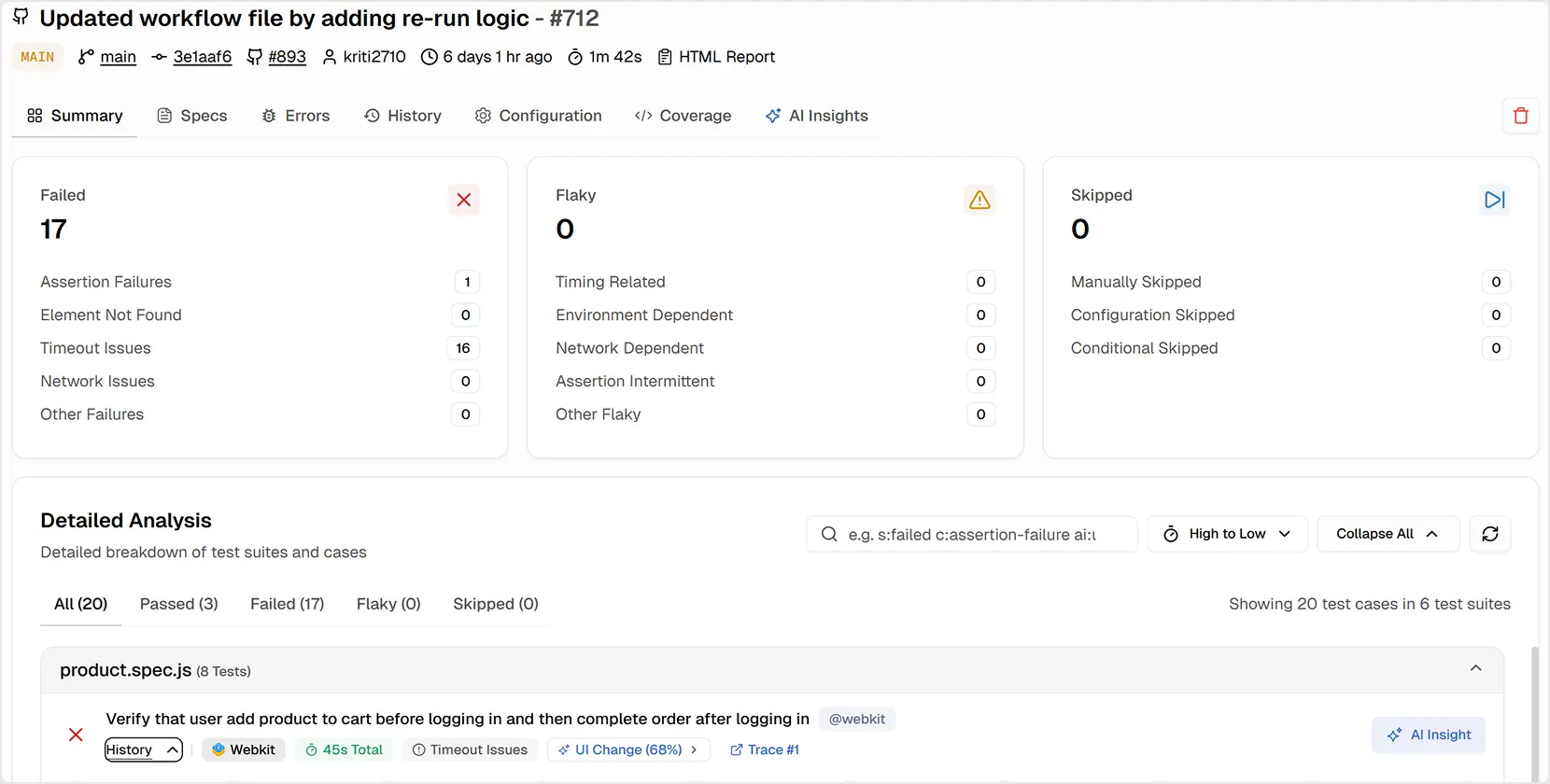Click the Conditional Skipped row
Image resolution: width=1550 pixels, height=784 pixels.
[1290, 348]
